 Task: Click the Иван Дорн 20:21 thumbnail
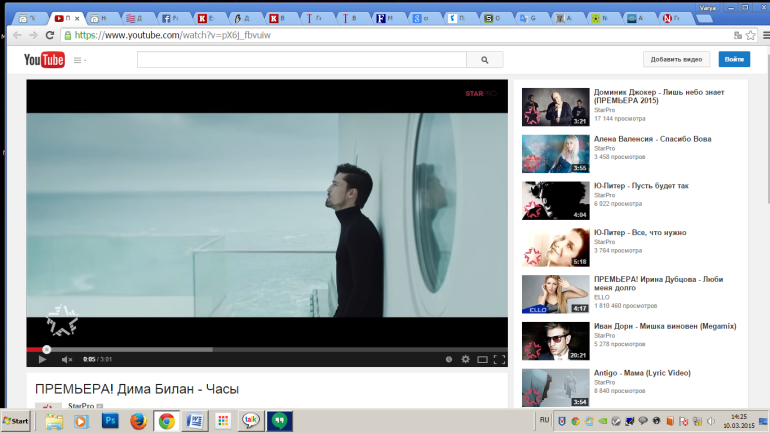point(555,341)
